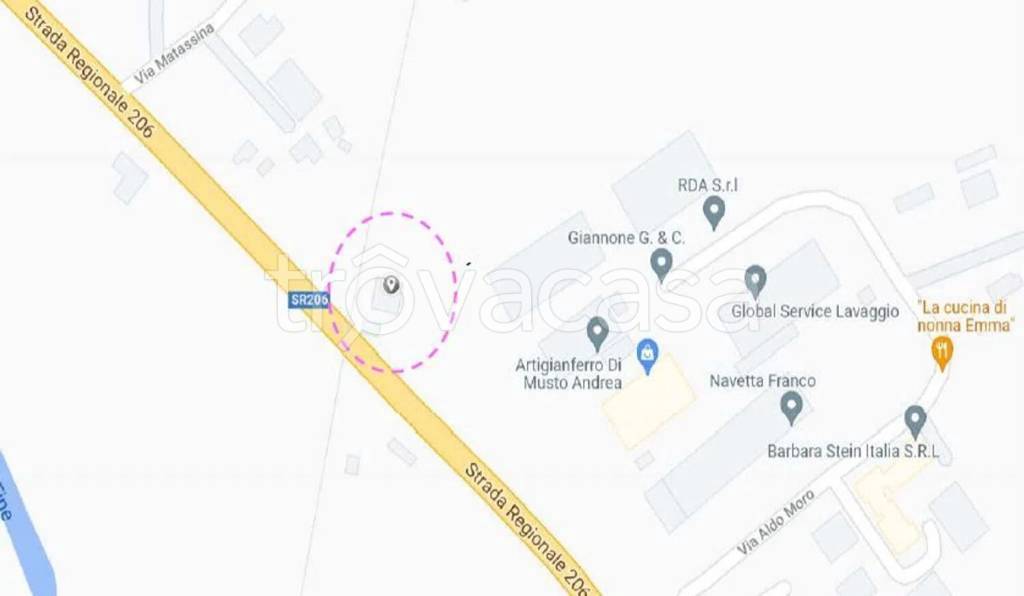Screen dimensions: 1024x596
Task: Click the upper Strada Regionale 206 label
Action: (x=89, y=72)
